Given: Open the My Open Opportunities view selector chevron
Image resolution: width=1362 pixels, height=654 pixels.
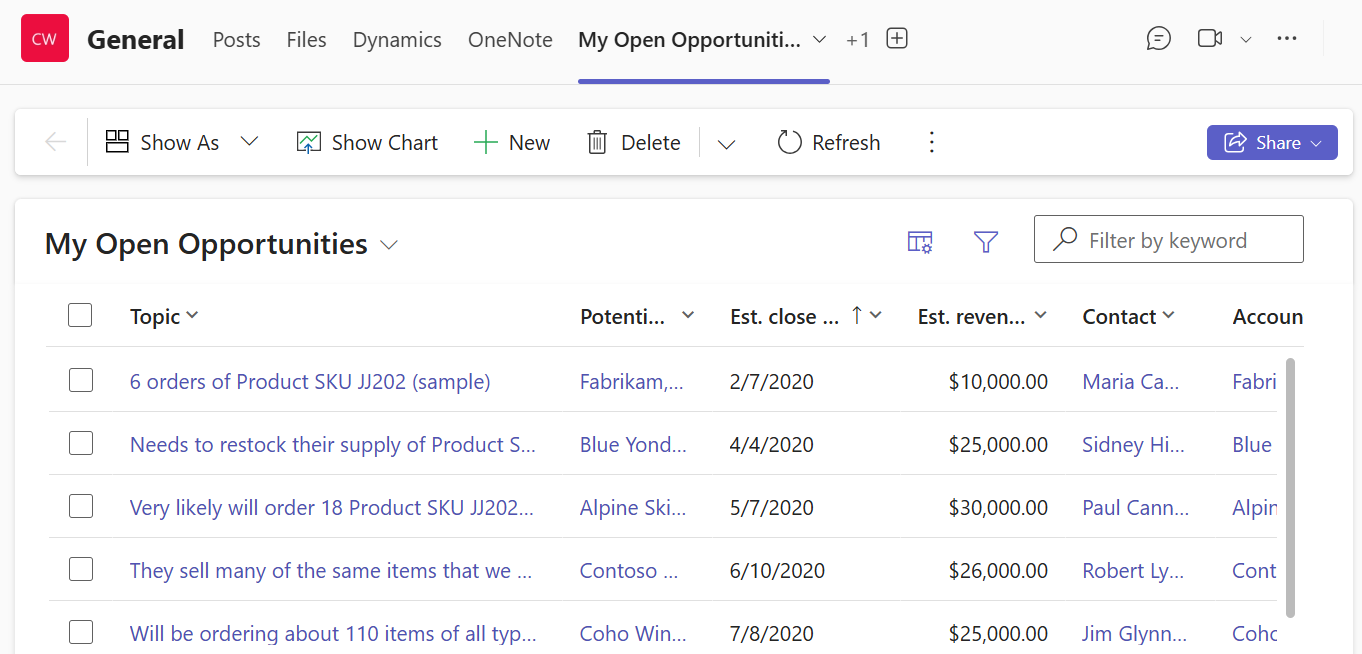Looking at the screenshot, I should pos(389,245).
